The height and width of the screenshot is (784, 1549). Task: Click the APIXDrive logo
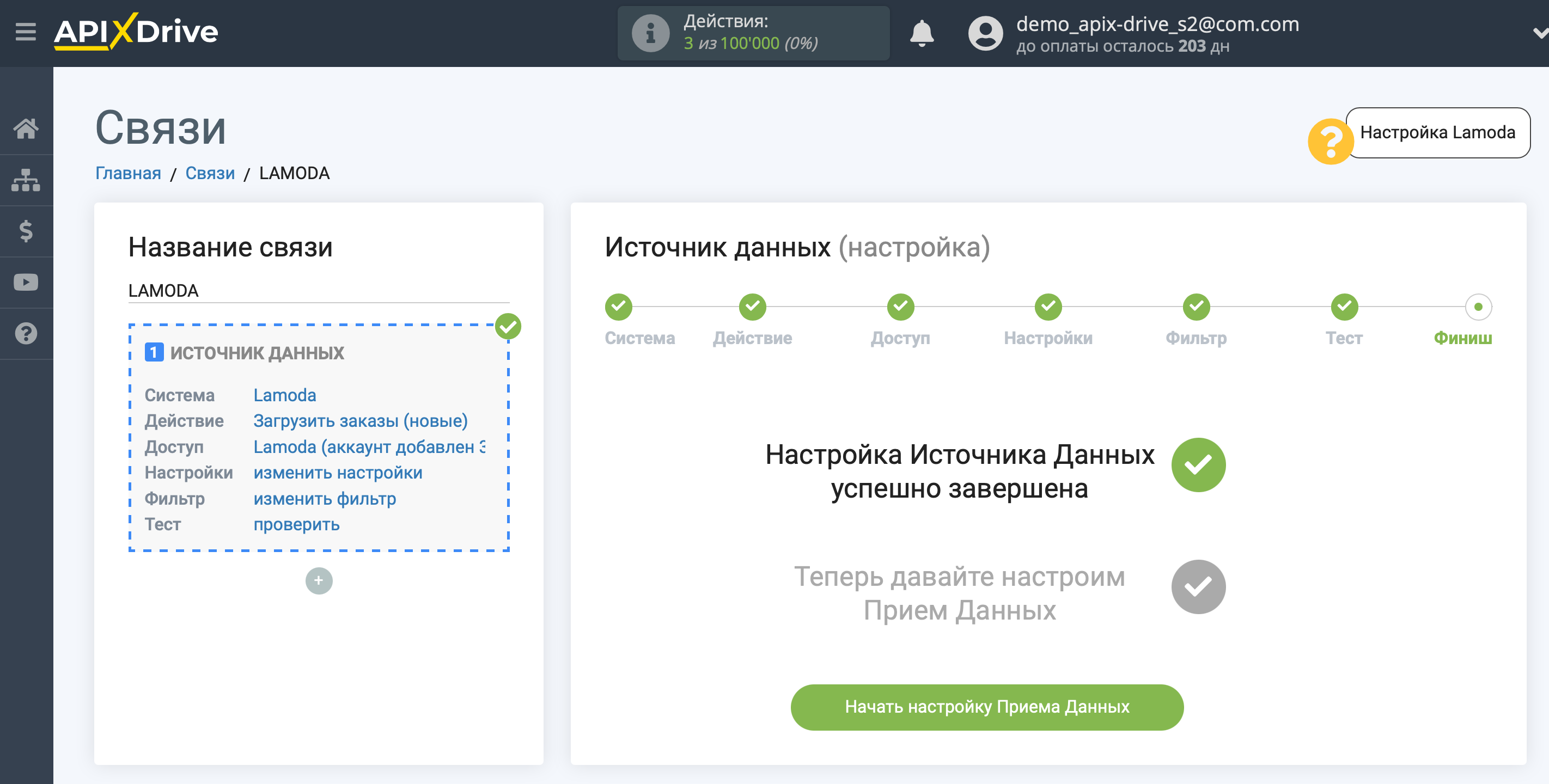(136, 31)
